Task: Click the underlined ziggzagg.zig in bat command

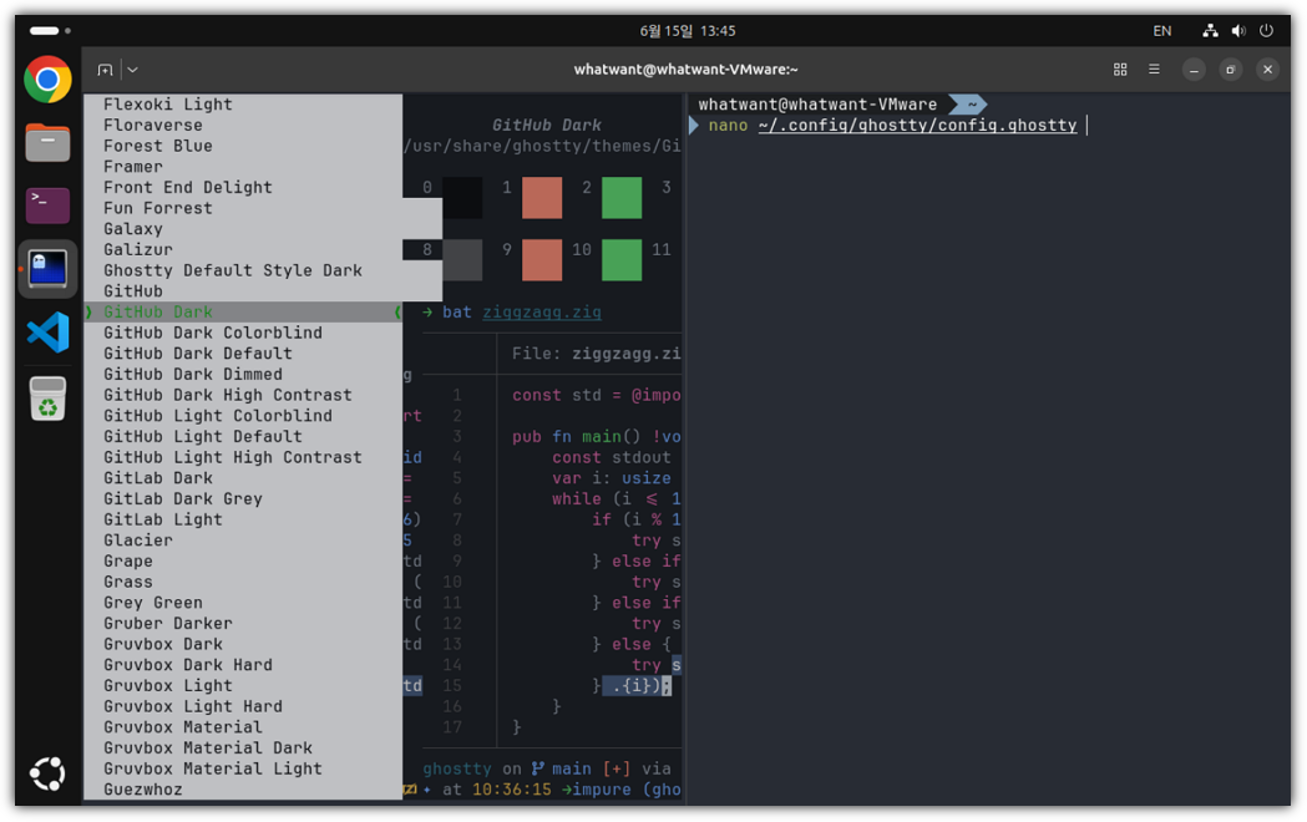Action: coord(542,312)
